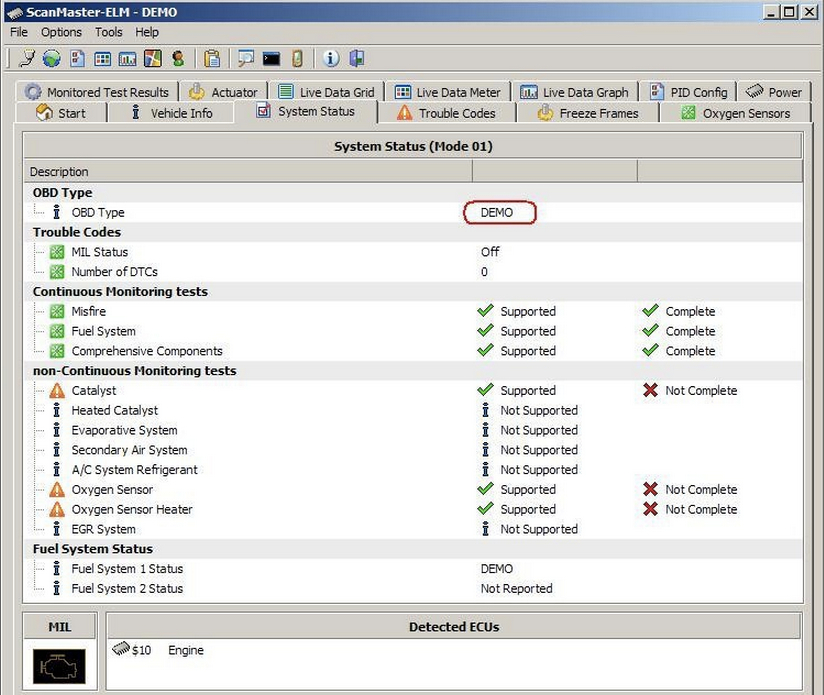
Task: Switch to the Power tab
Action: pos(774,92)
